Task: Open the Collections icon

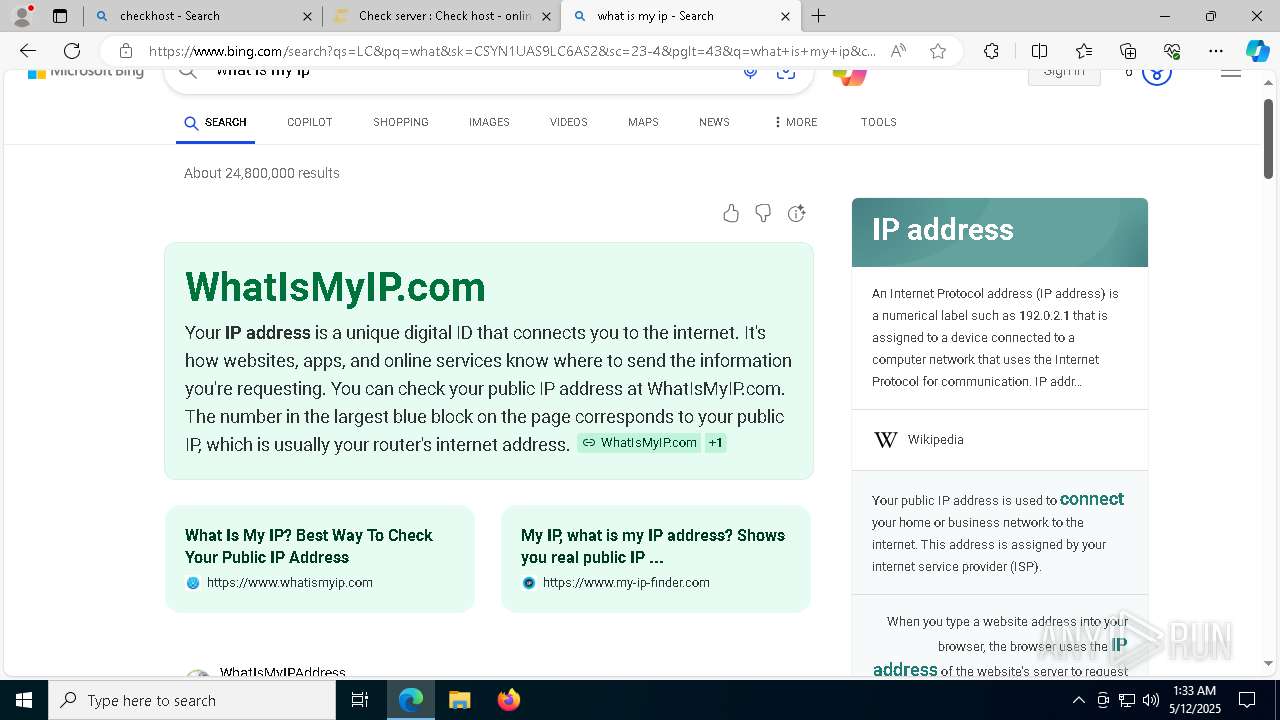Action: 1128,51
